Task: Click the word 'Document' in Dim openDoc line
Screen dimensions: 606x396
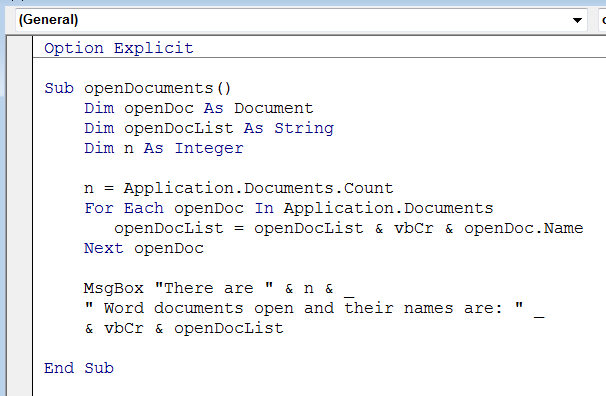Action: (274, 109)
